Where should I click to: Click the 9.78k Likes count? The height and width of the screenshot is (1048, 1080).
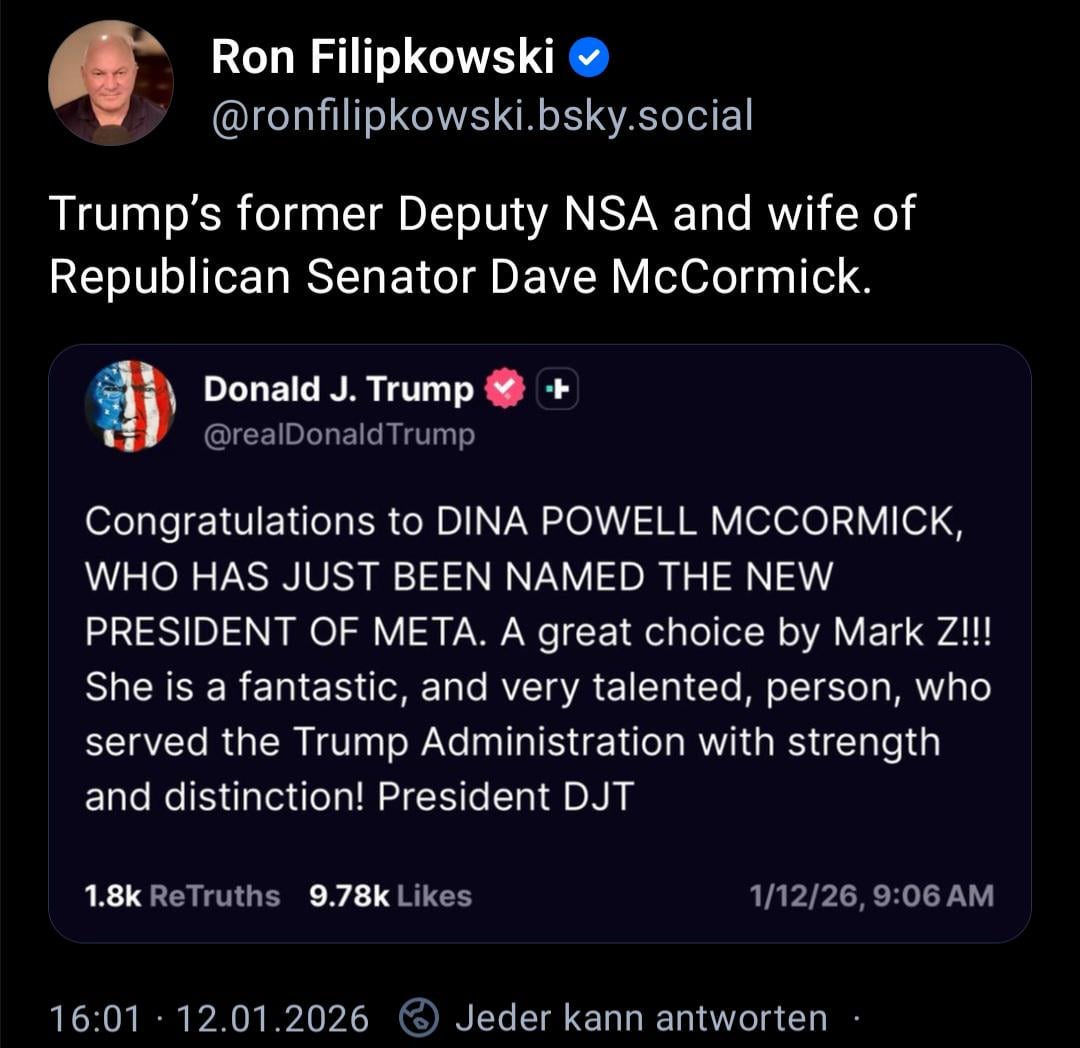(390, 895)
